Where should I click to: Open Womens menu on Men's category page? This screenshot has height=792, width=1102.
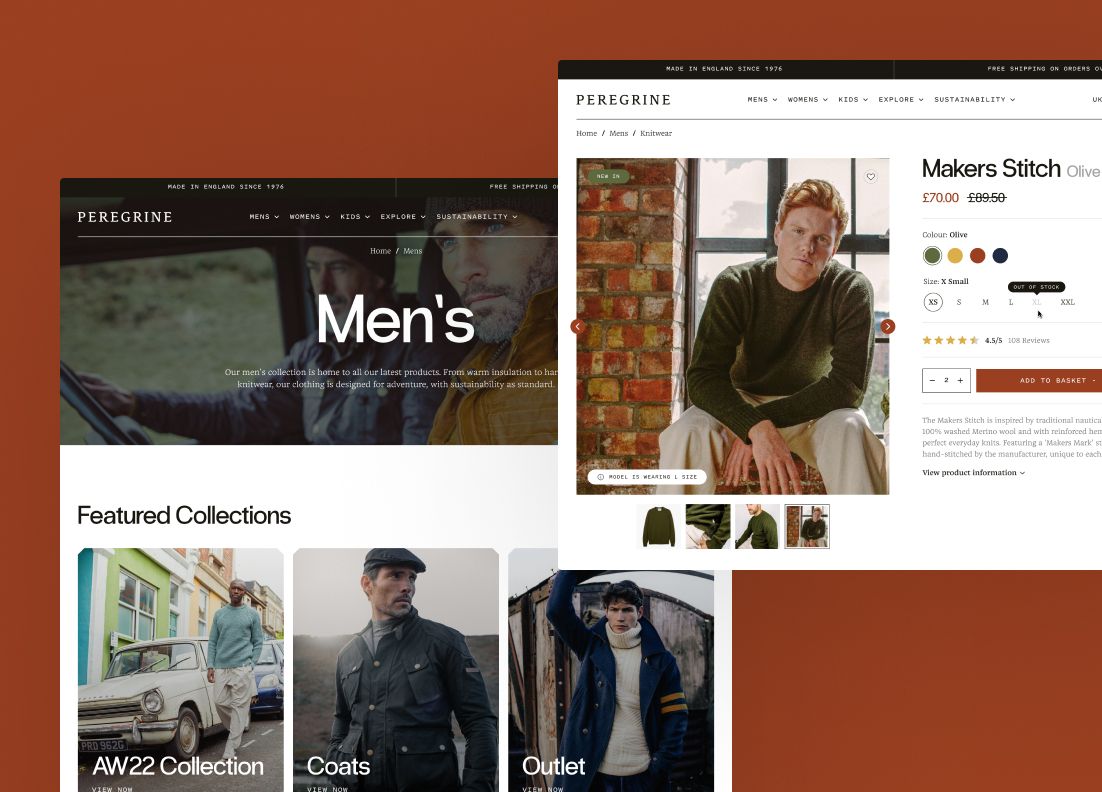coord(309,216)
